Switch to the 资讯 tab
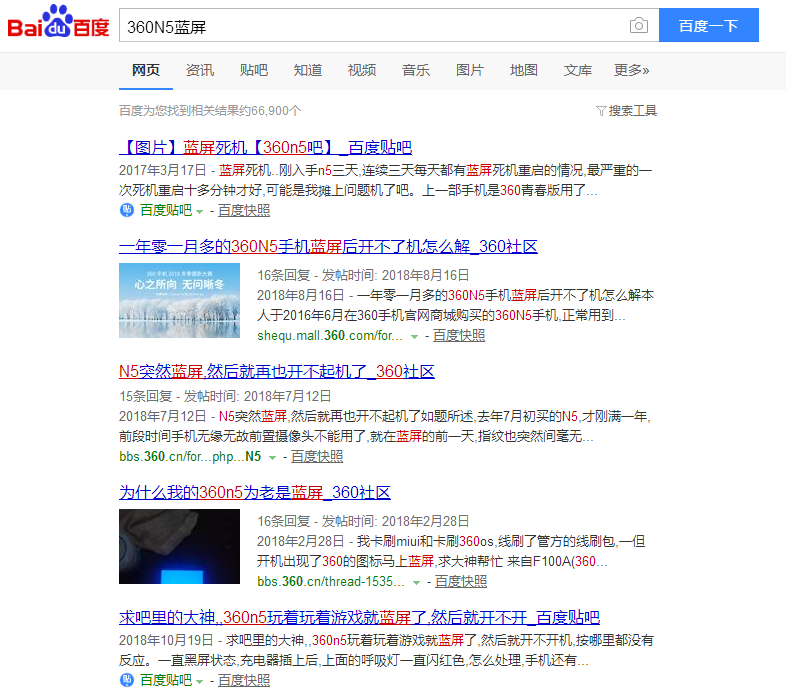 [200, 70]
